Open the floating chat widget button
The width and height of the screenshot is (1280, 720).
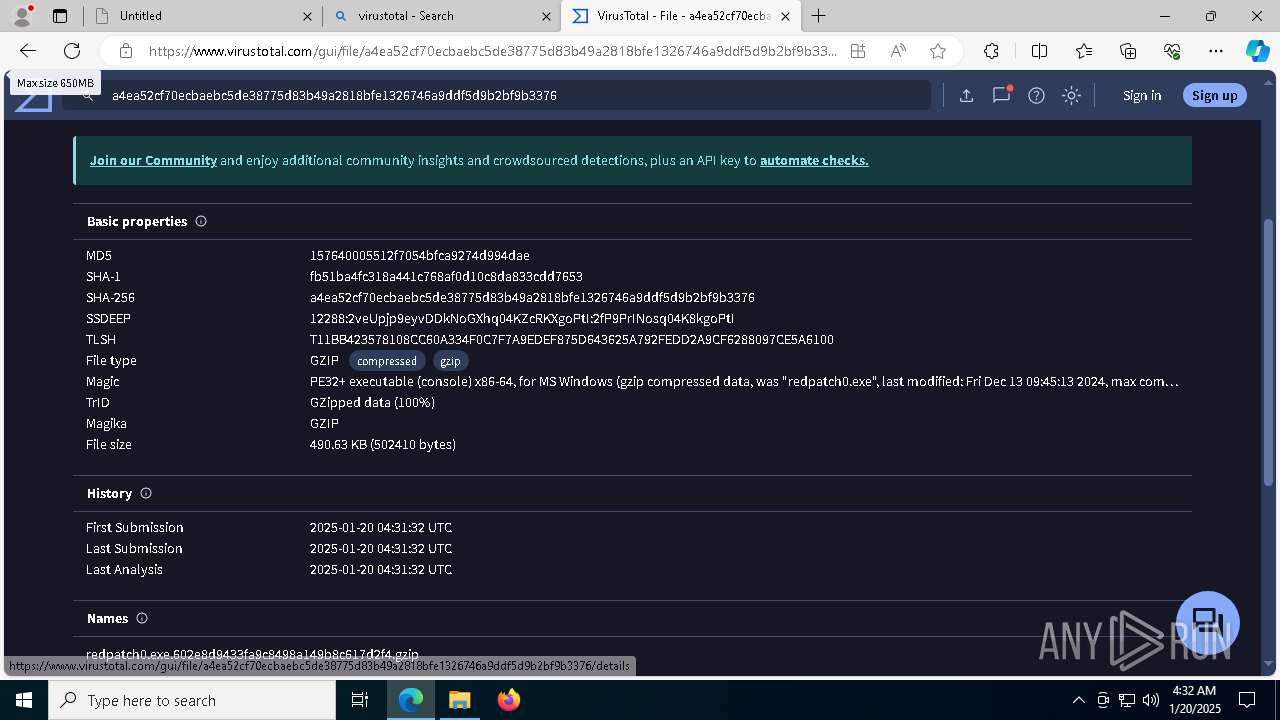[x=1208, y=622]
